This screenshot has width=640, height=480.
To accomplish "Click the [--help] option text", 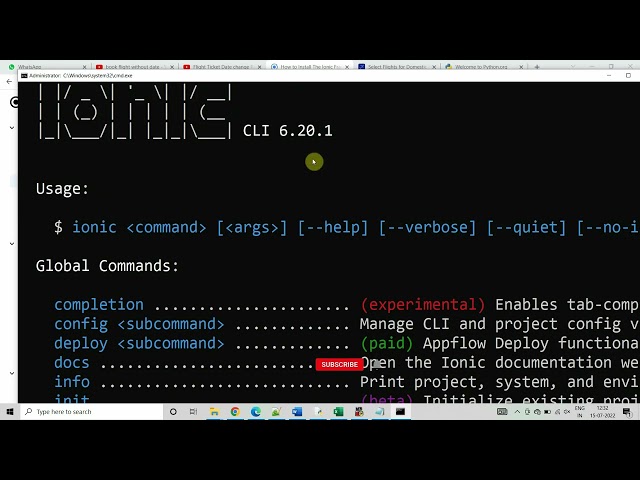I will [333, 227].
